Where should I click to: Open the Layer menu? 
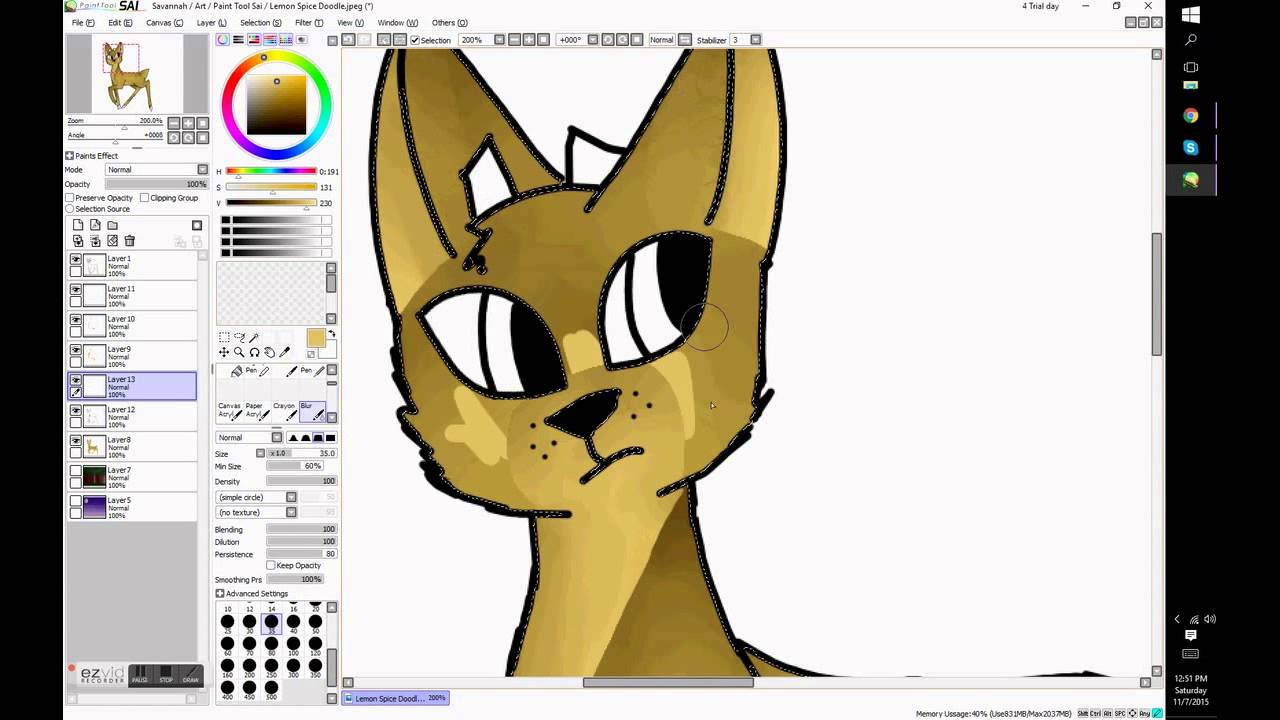click(x=211, y=23)
